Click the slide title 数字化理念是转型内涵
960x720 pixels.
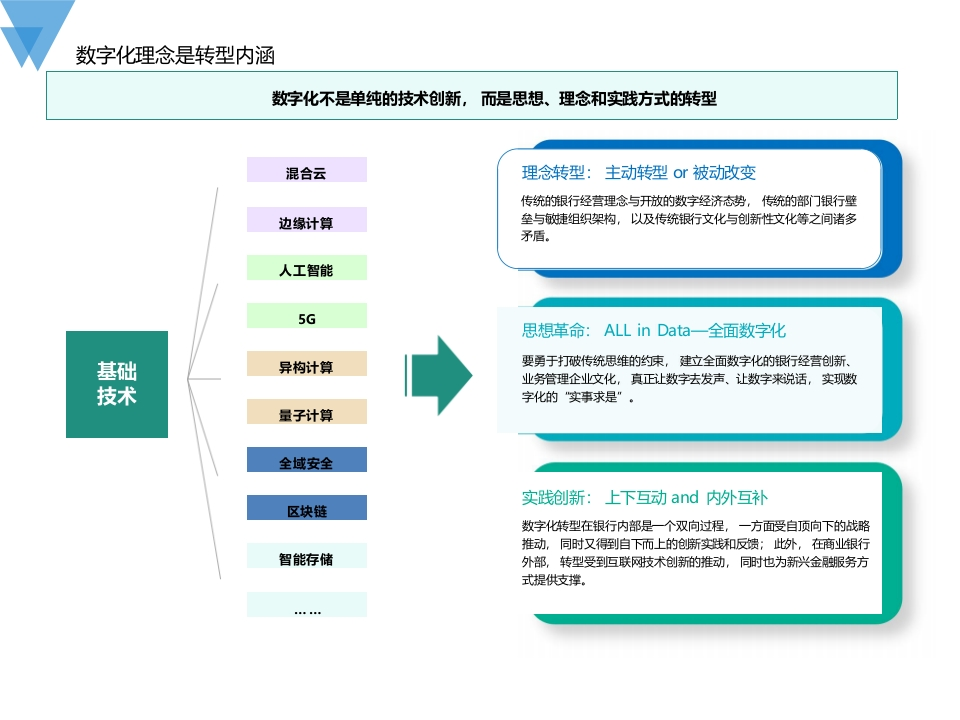tap(175, 56)
